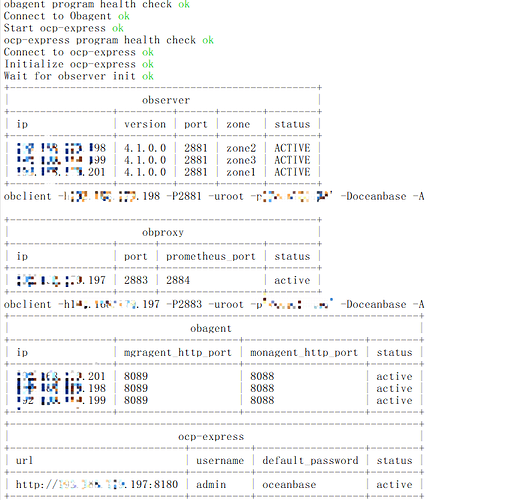
Task: Click the obproxy port value 2883
Action: (136, 280)
